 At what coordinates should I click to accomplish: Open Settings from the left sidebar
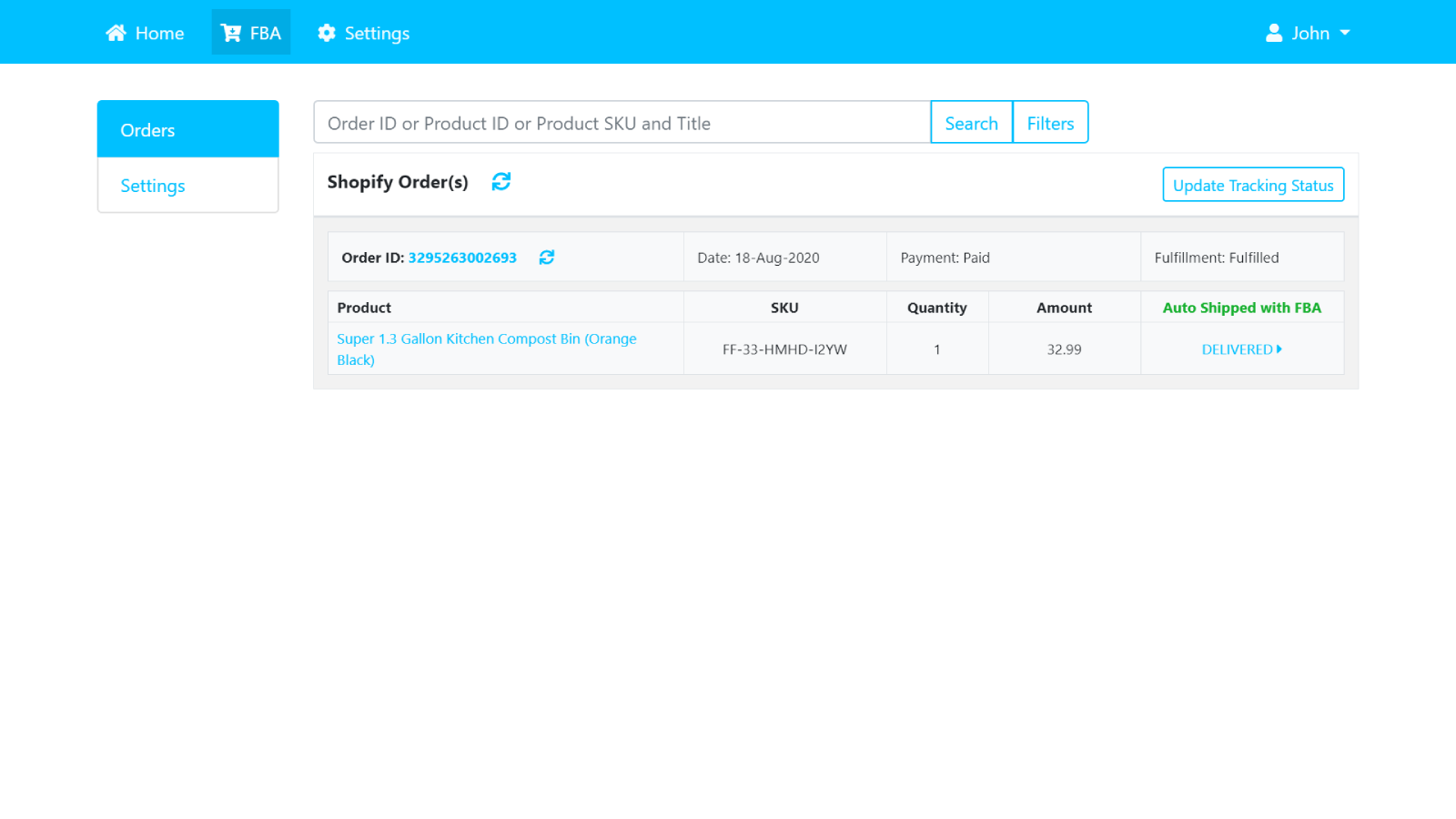tap(152, 186)
